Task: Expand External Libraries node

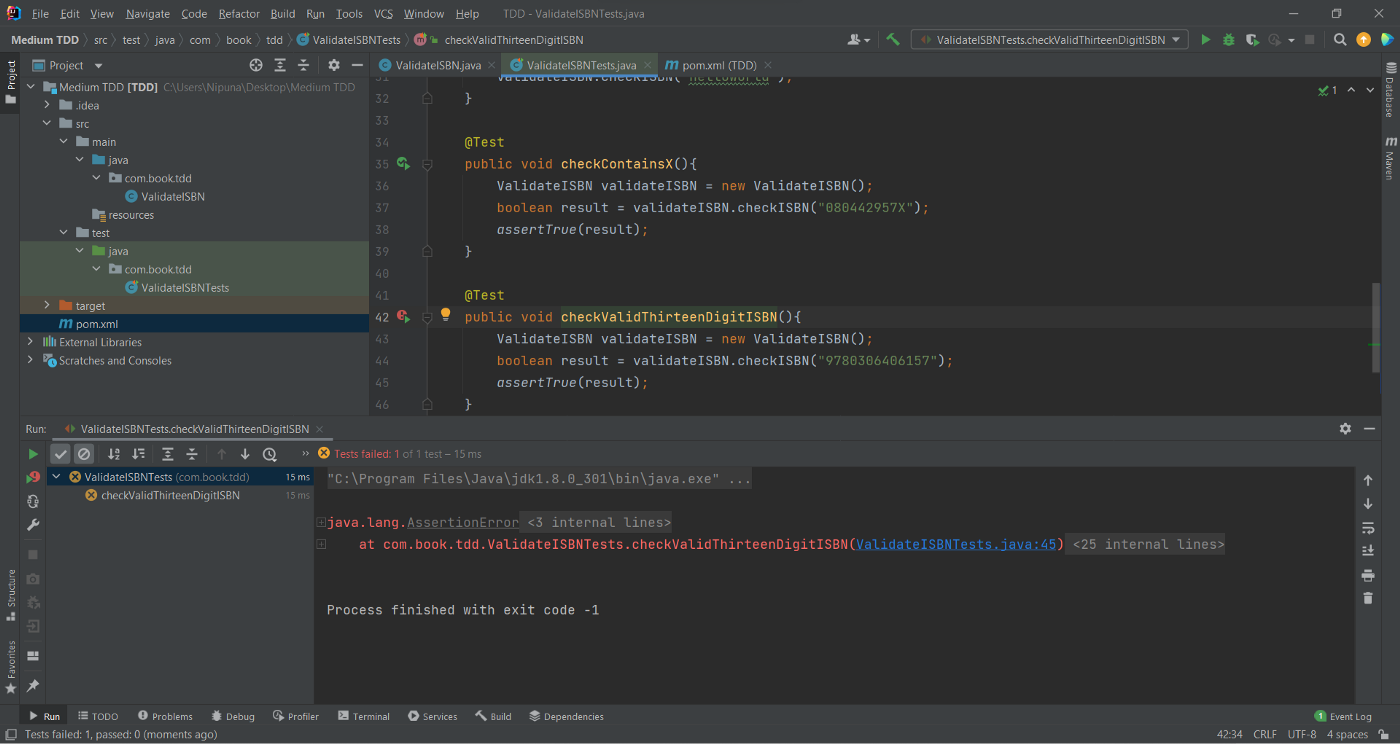Action: (30, 342)
